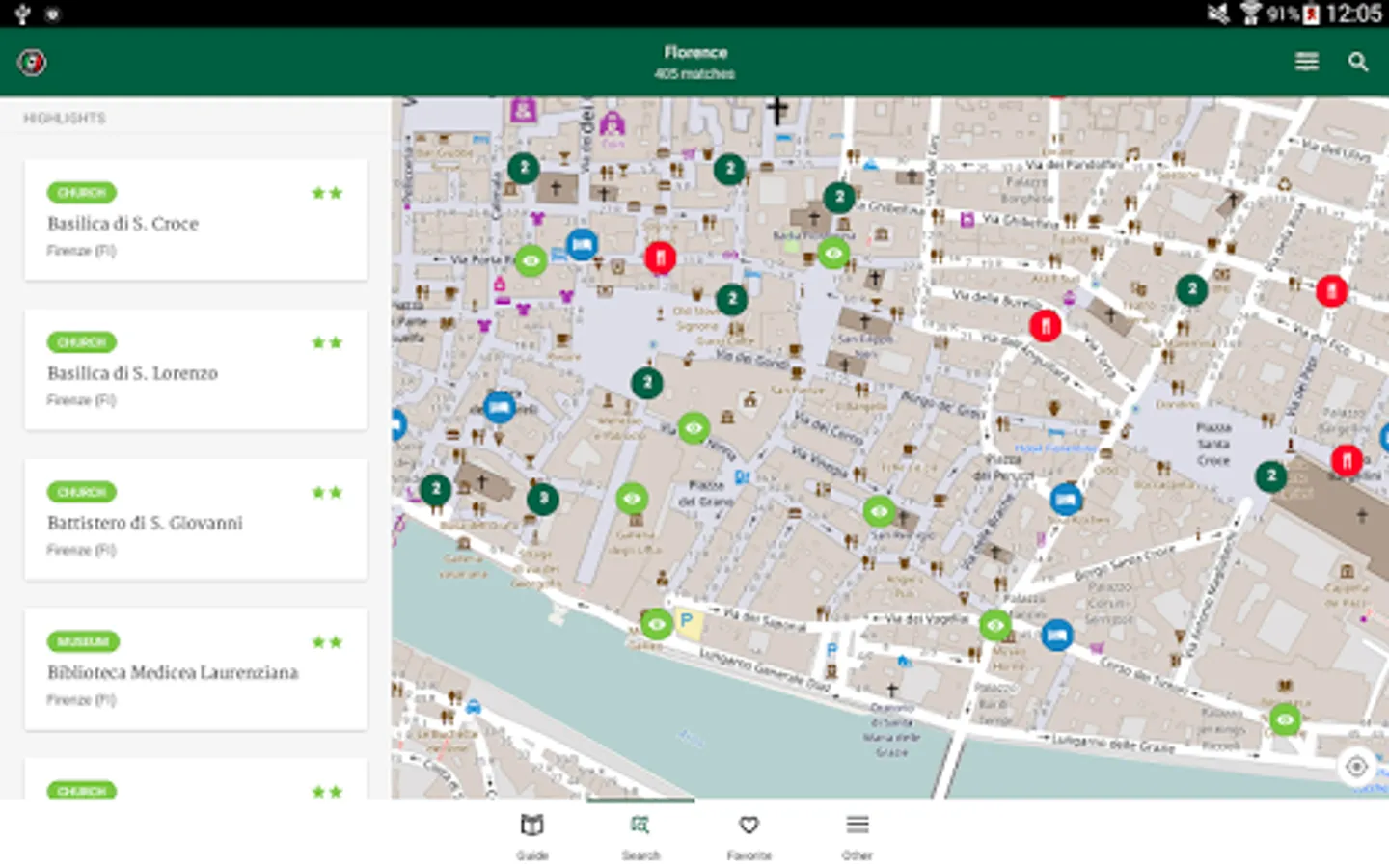The image size is (1389, 868).
Task: Tap star rating on Battistero di S. Giovanni
Action: coord(327,492)
